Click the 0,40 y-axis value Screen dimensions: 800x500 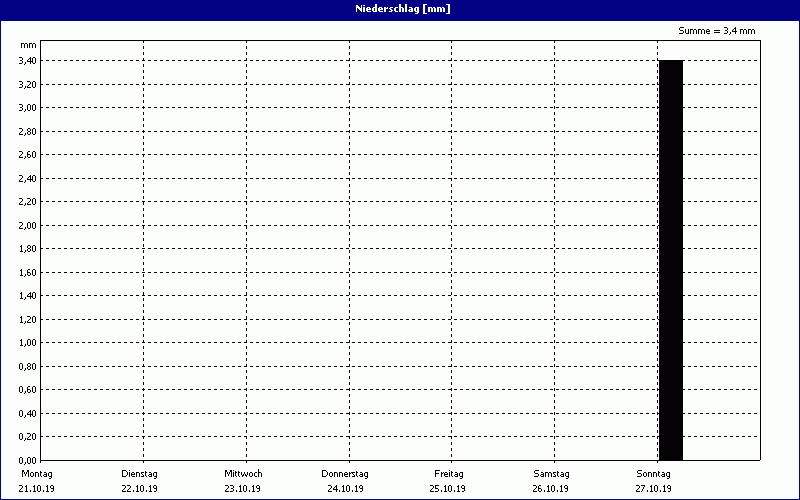click(x=28, y=413)
